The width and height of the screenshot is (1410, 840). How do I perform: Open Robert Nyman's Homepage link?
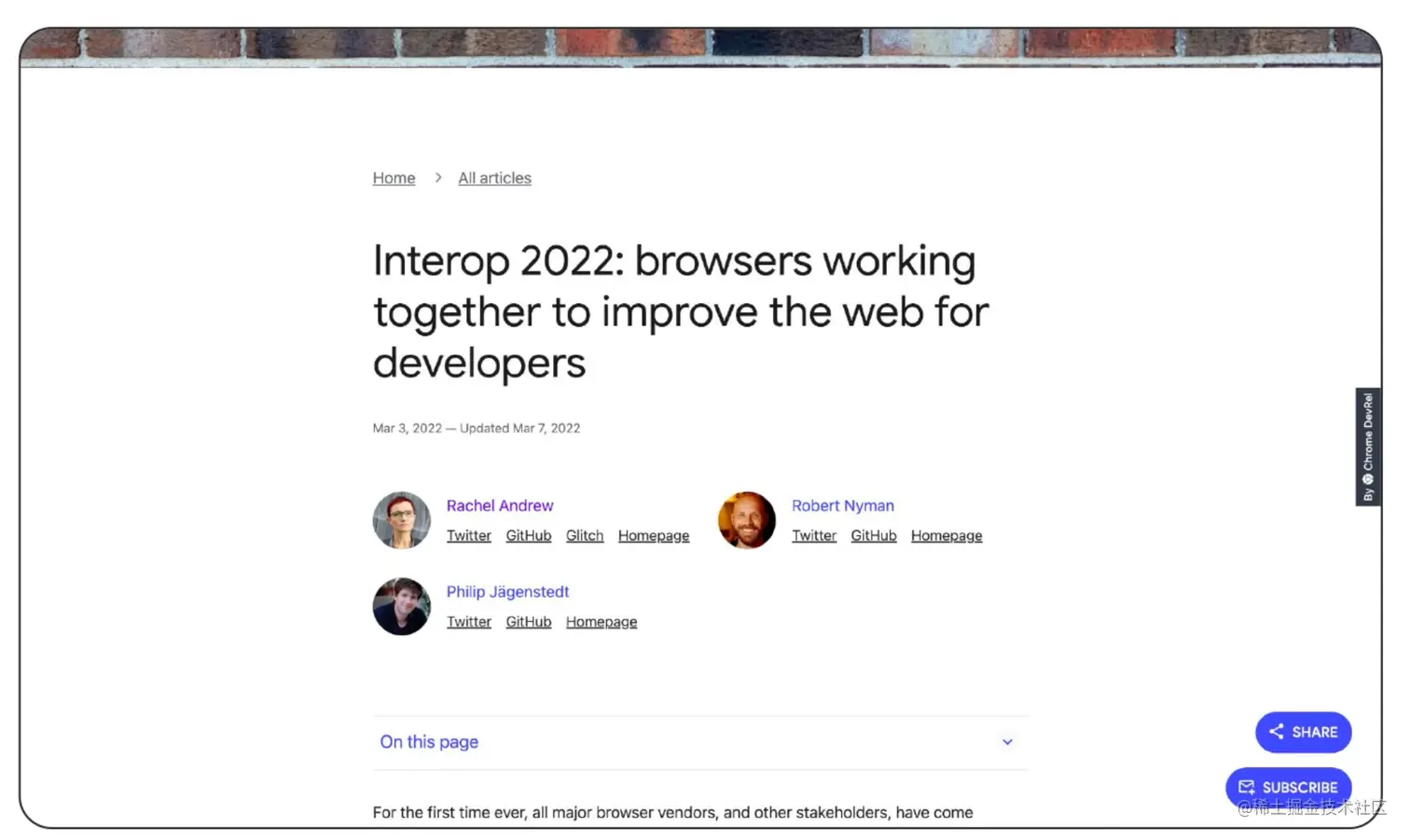coord(947,535)
